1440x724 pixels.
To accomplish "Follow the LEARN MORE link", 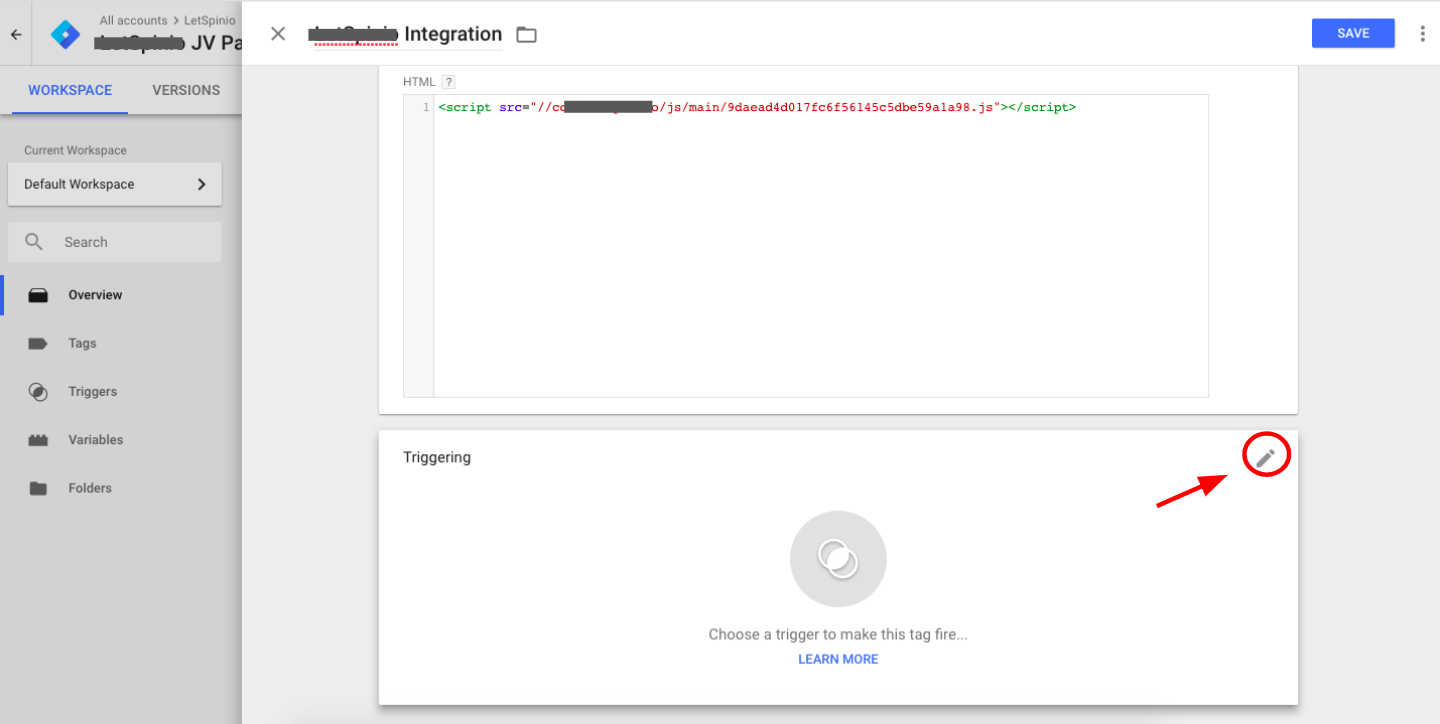I will pos(838,659).
